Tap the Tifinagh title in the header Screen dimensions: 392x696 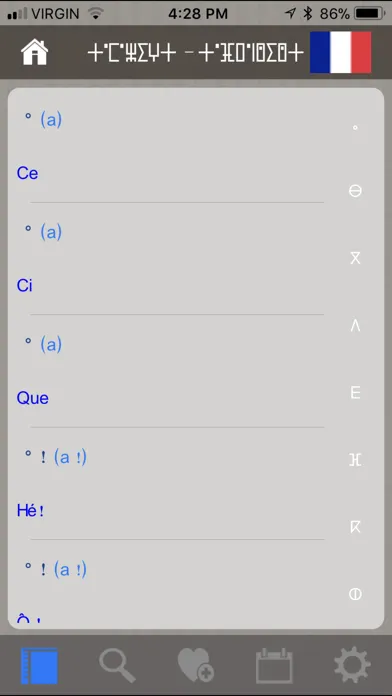[x=195, y=53]
